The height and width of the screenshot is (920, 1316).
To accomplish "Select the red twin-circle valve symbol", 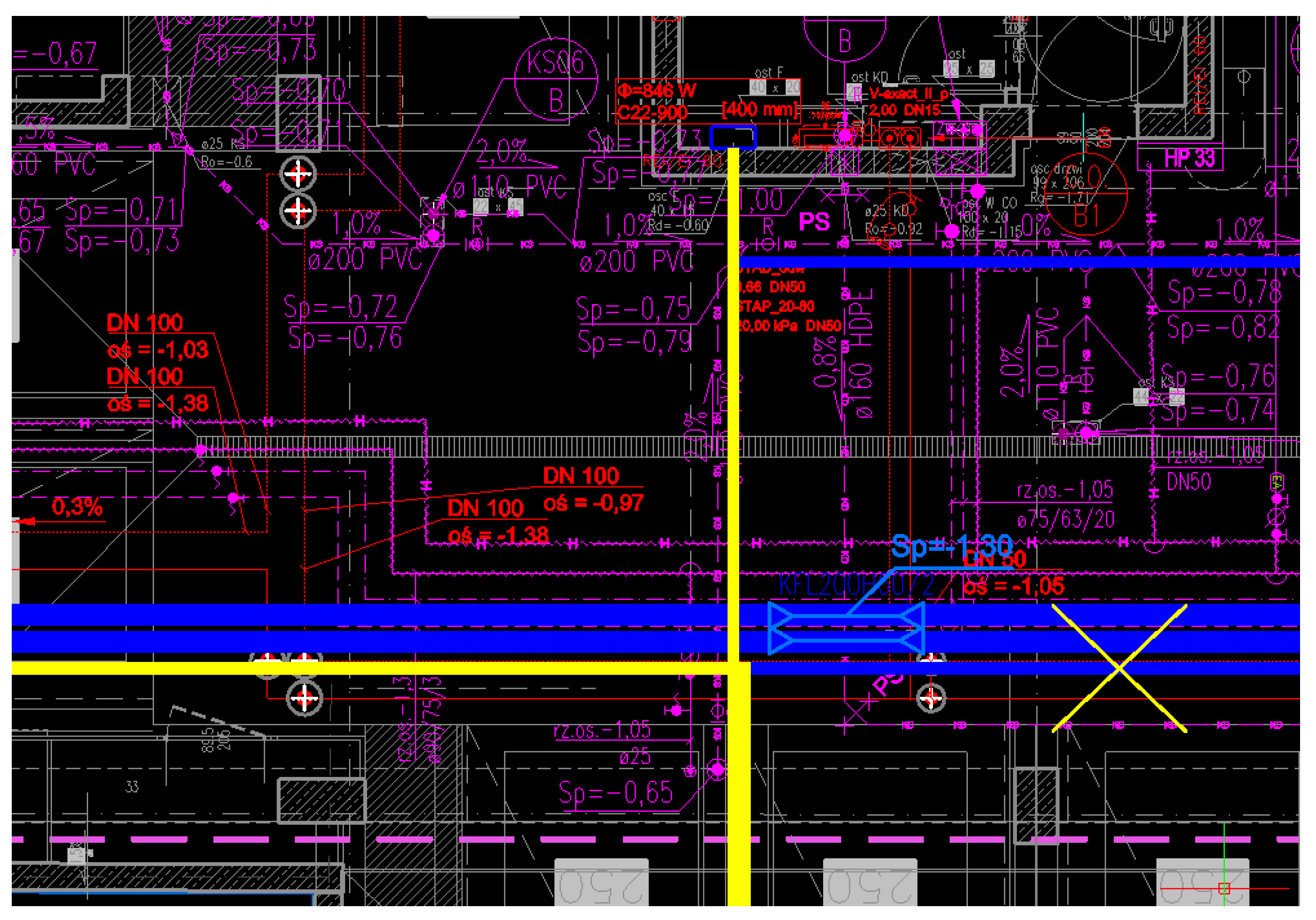I will coord(899,138).
